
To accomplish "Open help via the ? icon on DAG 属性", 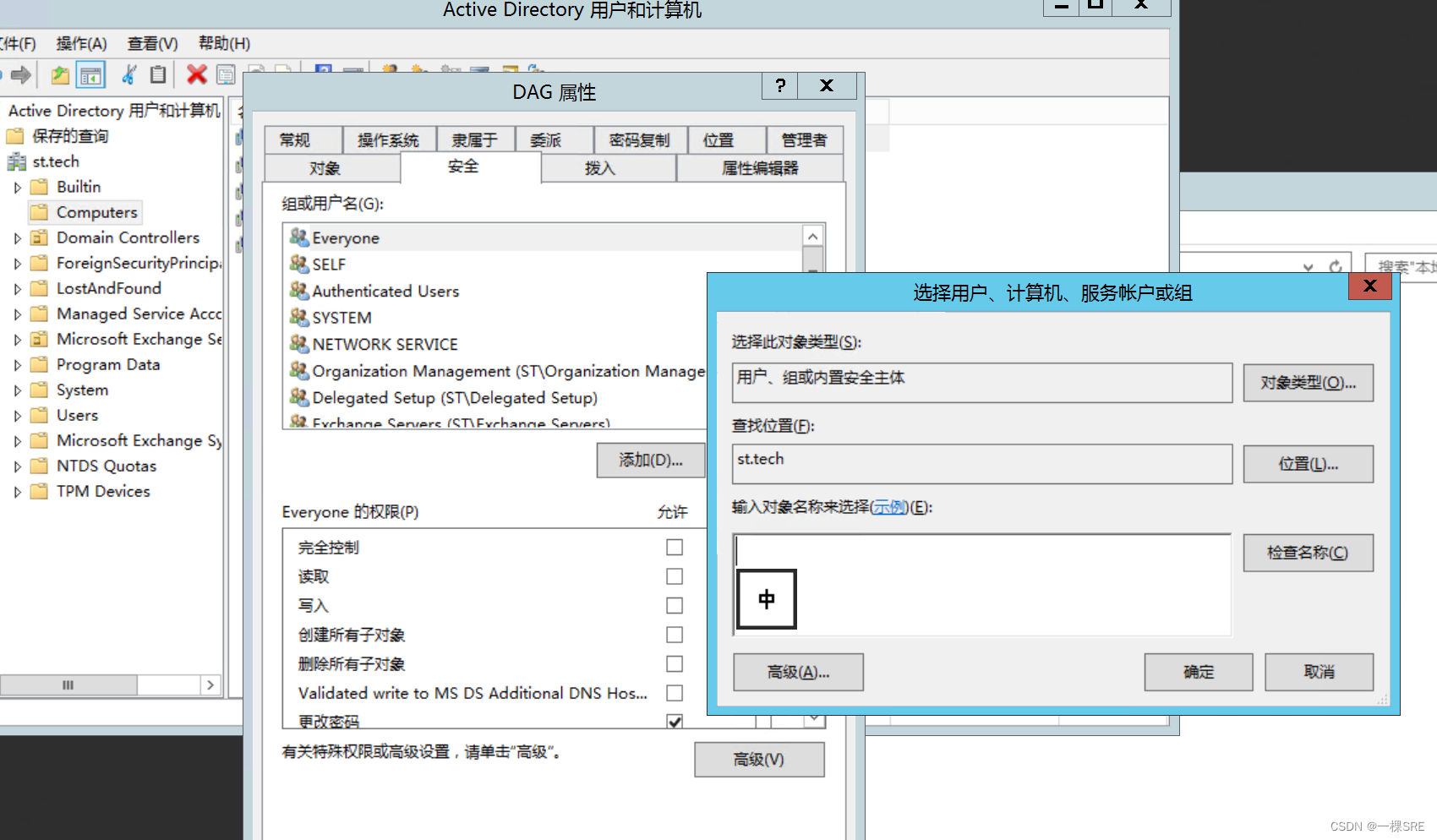I will click(x=779, y=85).
